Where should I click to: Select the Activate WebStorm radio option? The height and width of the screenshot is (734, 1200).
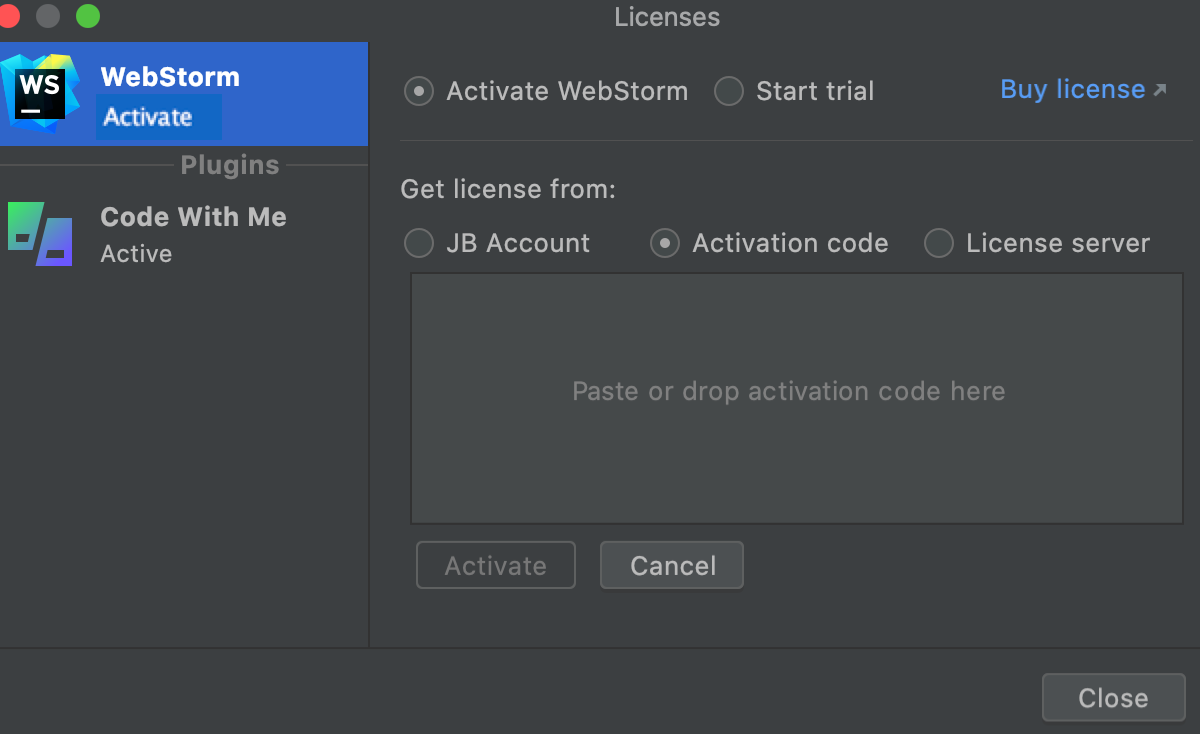coord(419,92)
